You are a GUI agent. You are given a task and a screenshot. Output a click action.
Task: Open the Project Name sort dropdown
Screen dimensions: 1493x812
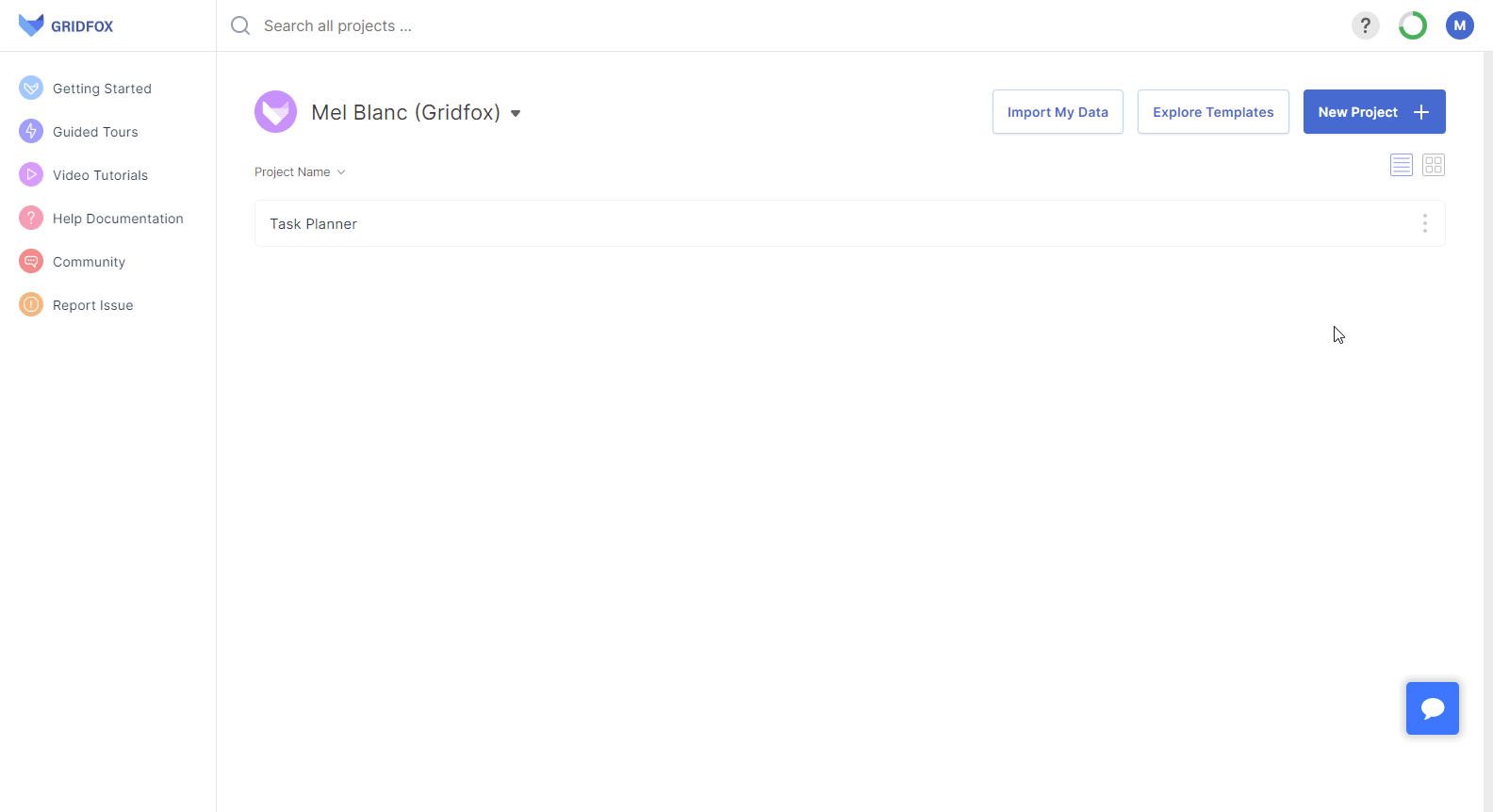(300, 172)
